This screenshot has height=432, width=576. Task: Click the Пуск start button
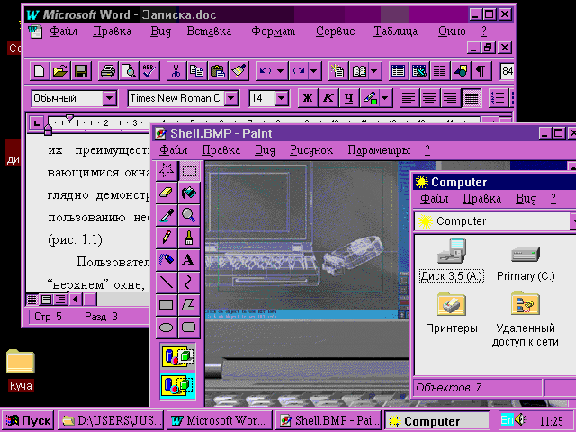click(x=29, y=421)
